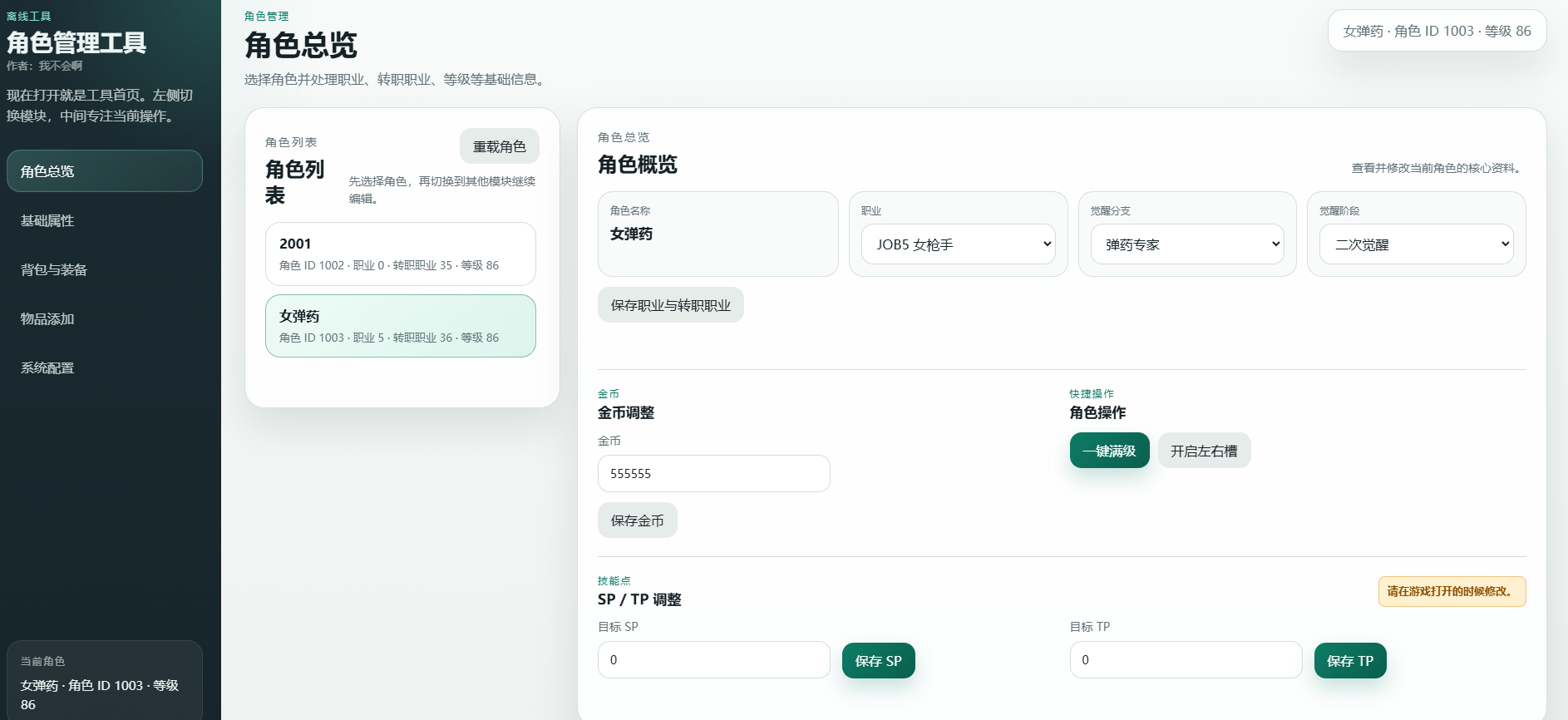Click the SP / TP 调整 heading
The height and width of the screenshot is (720, 1568).
[639, 599]
